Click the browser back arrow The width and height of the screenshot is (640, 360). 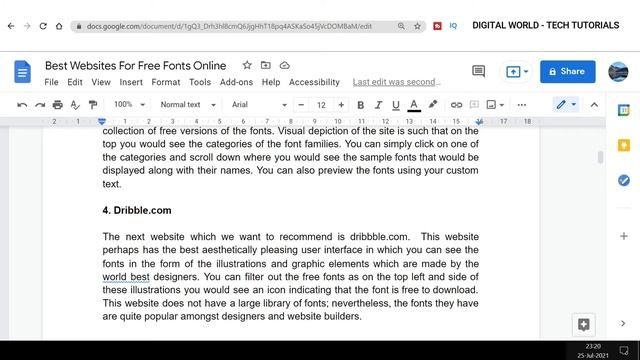(11, 26)
